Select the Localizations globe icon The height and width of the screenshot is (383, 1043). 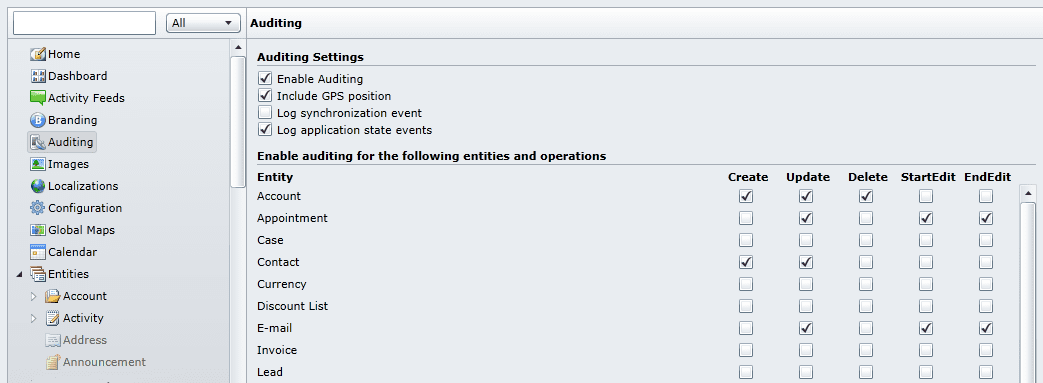[x=38, y=186]
